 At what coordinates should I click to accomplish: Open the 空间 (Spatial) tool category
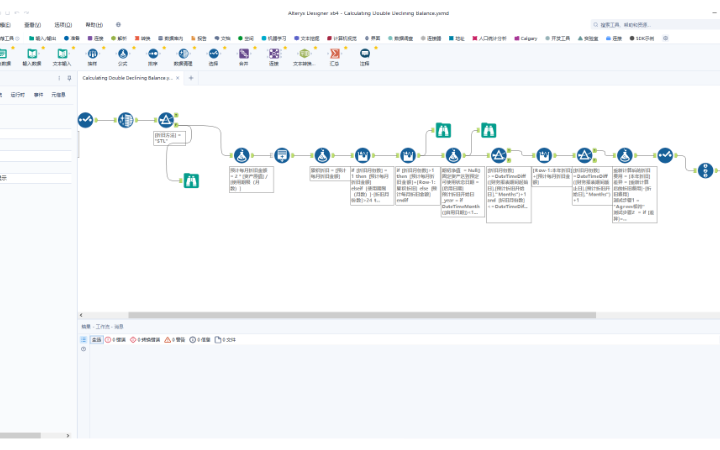246,39
